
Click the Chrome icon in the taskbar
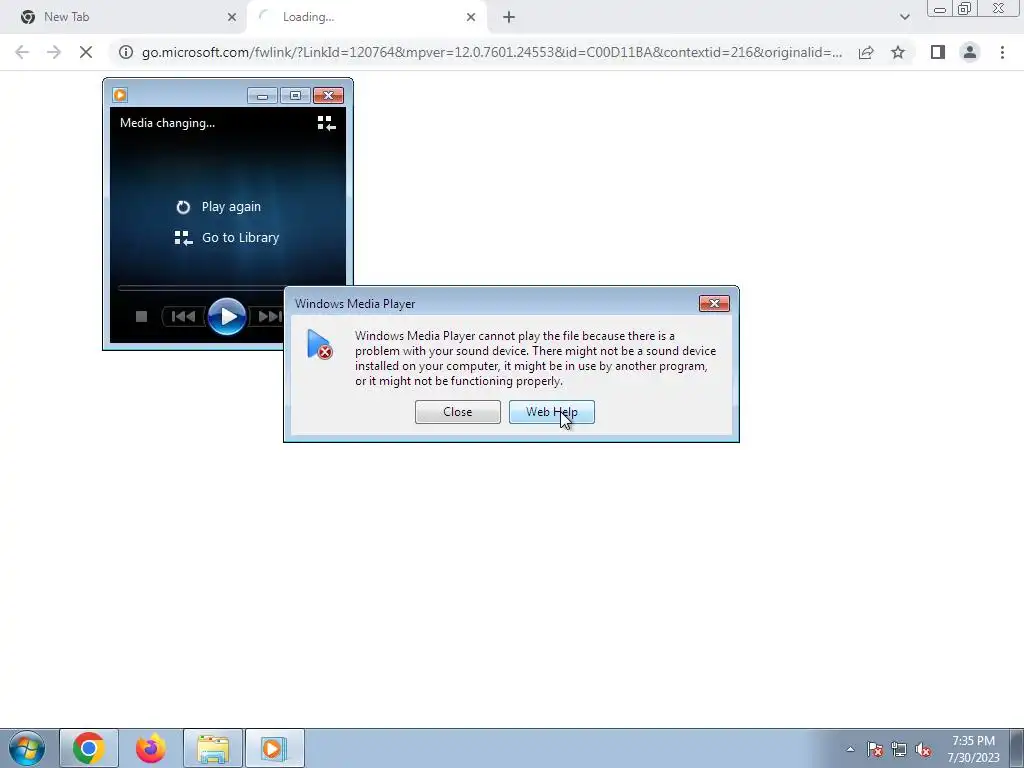(x=89, y=748)
